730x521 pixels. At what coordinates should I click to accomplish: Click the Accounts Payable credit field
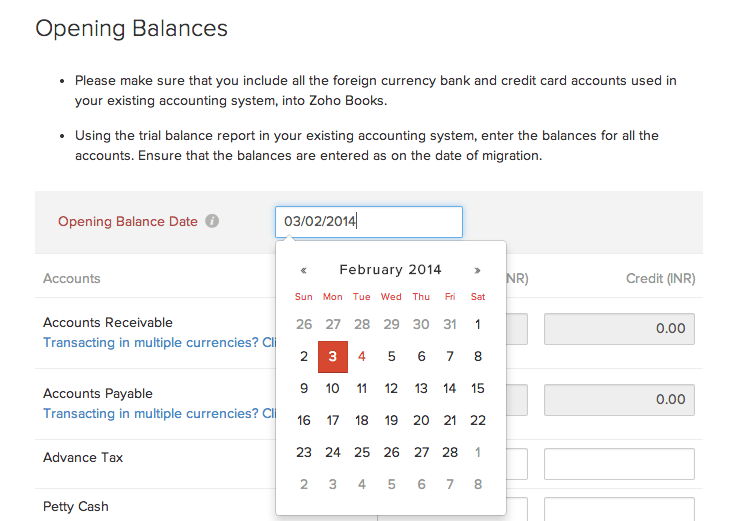[619, 399]
